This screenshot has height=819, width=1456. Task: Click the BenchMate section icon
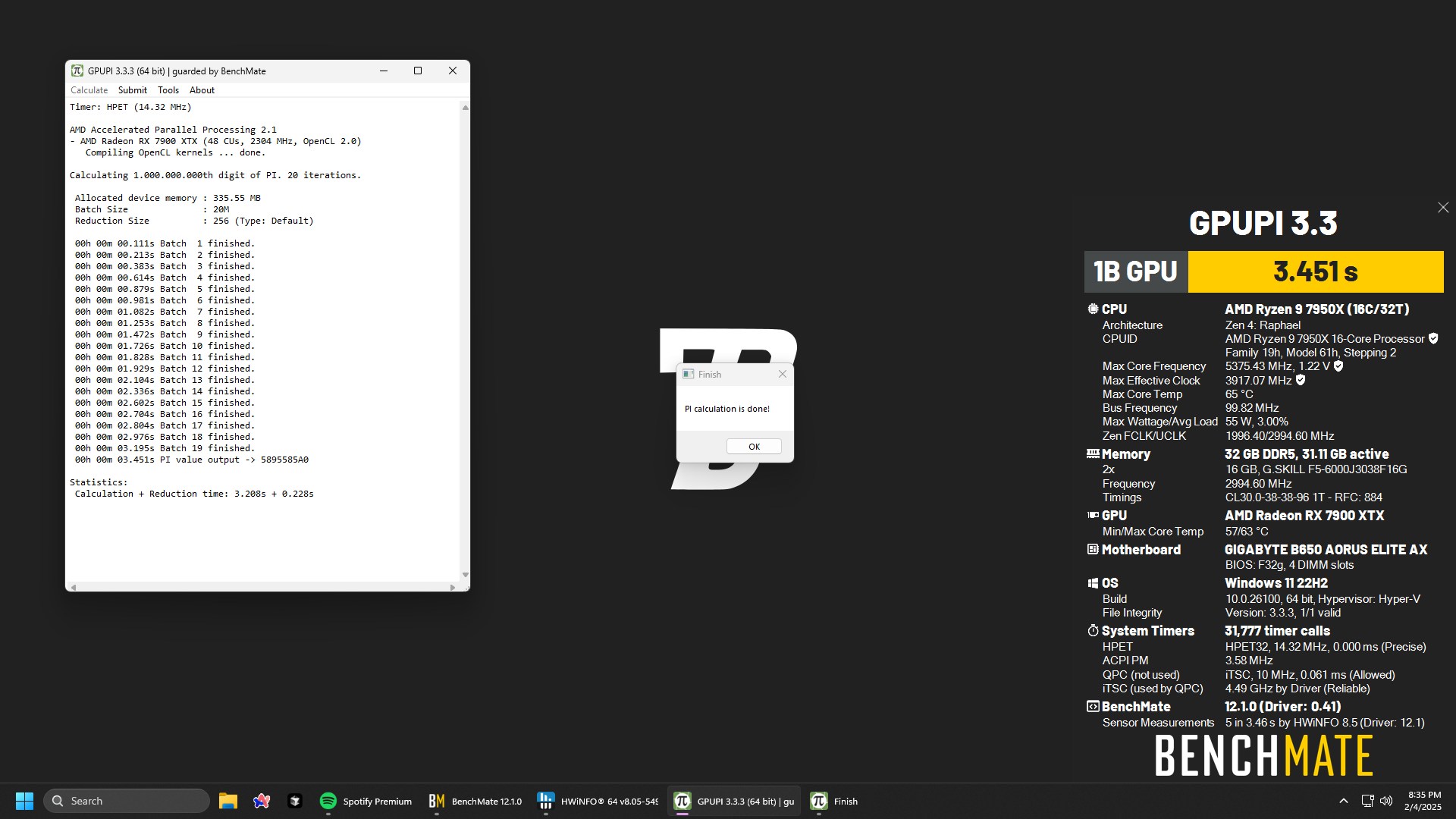[1093, 706]
